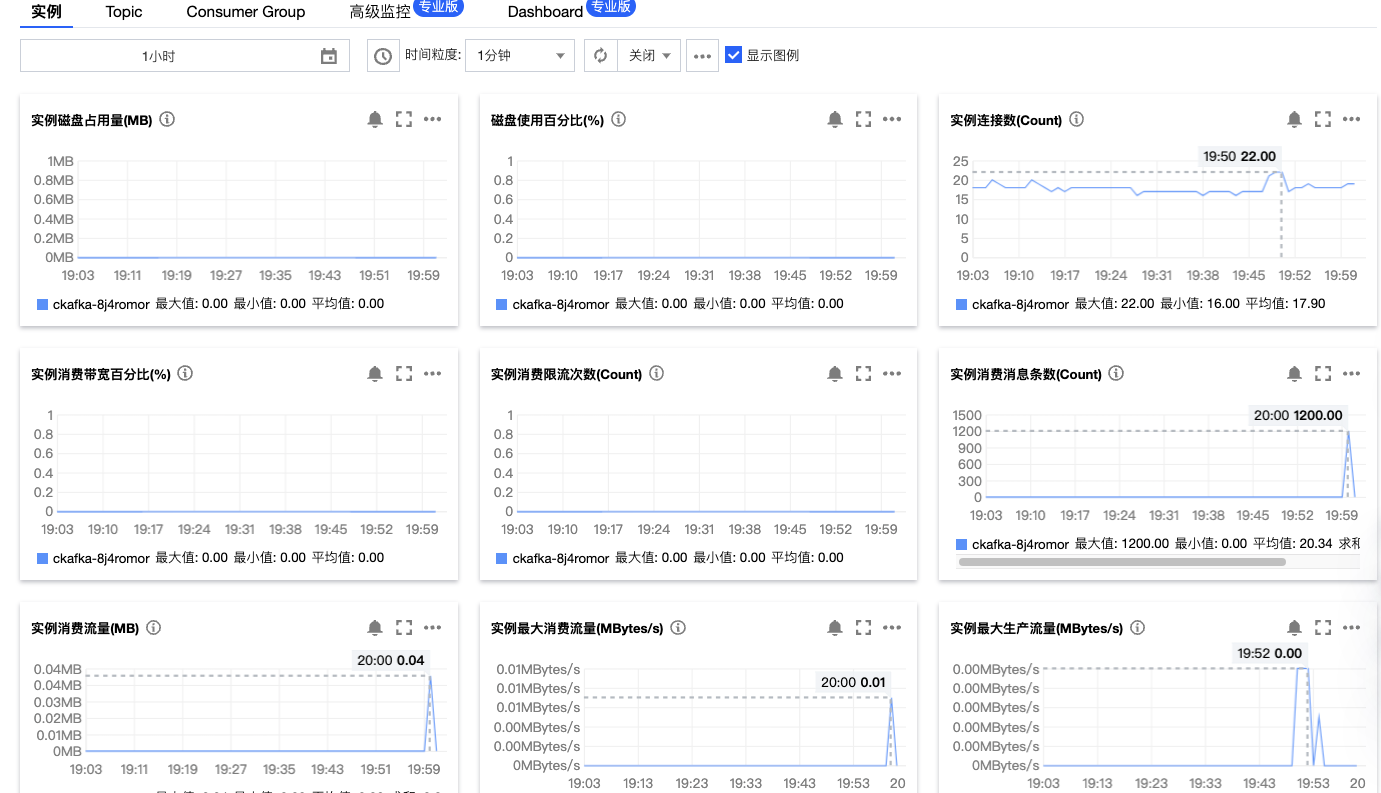Open alarm bell for 磁盘使用百分比 chart
This screenshot has width=1381, height=793.
pos(835,119)
